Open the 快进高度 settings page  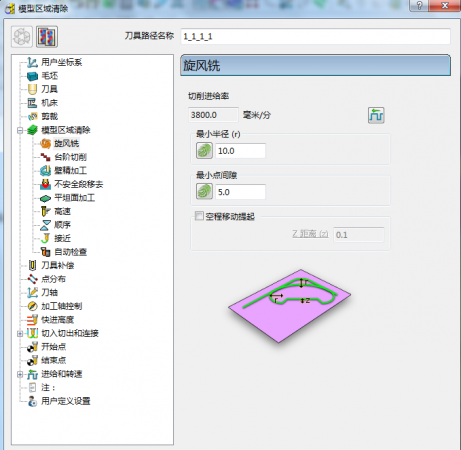[57, 320]
